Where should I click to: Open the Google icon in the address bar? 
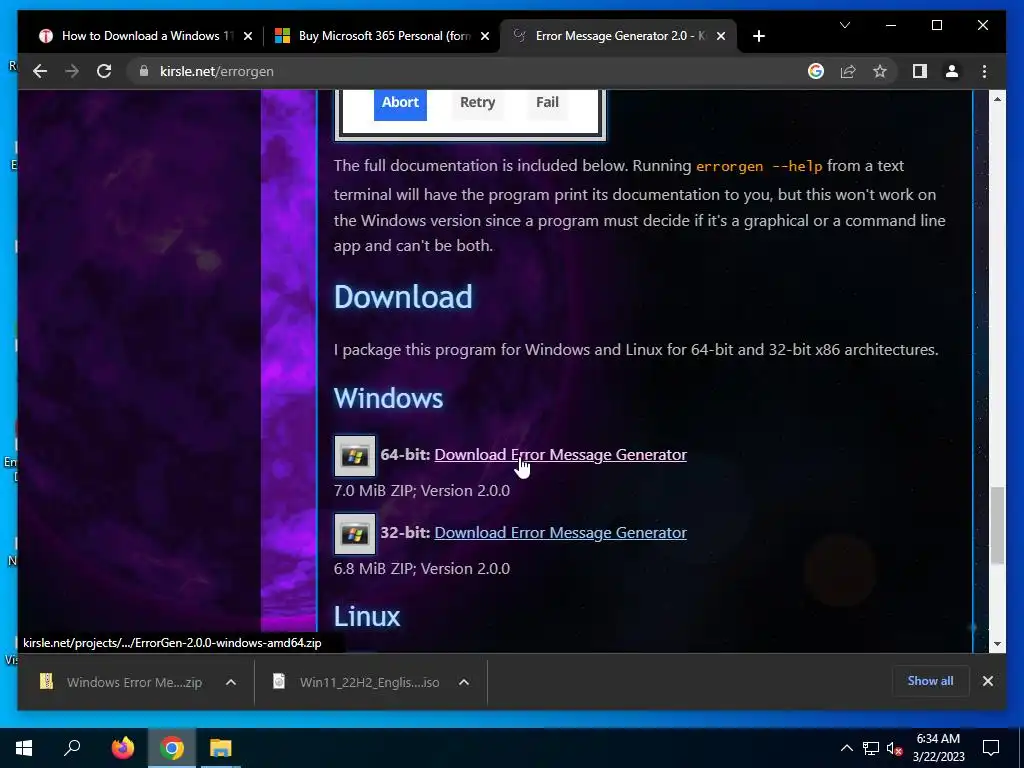[x=816, y=71]
